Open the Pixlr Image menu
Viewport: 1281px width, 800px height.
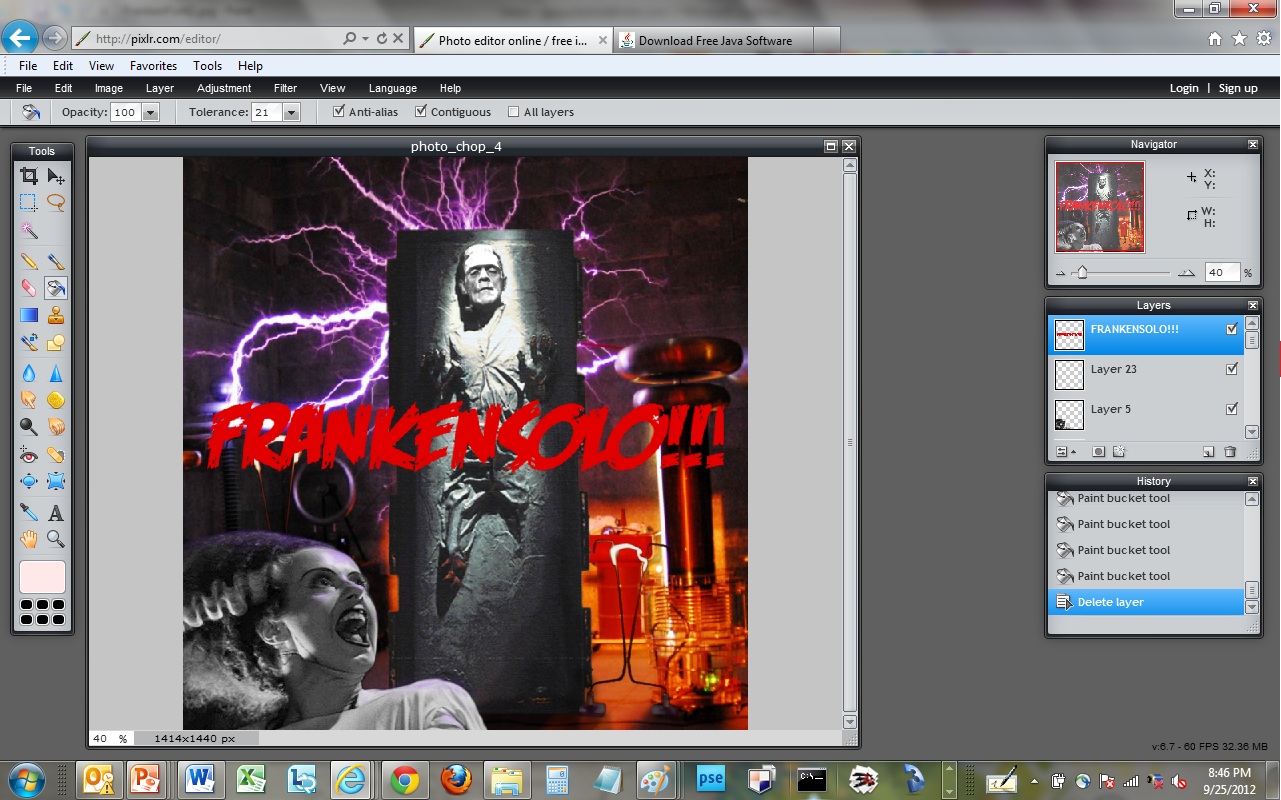point(109,88)
